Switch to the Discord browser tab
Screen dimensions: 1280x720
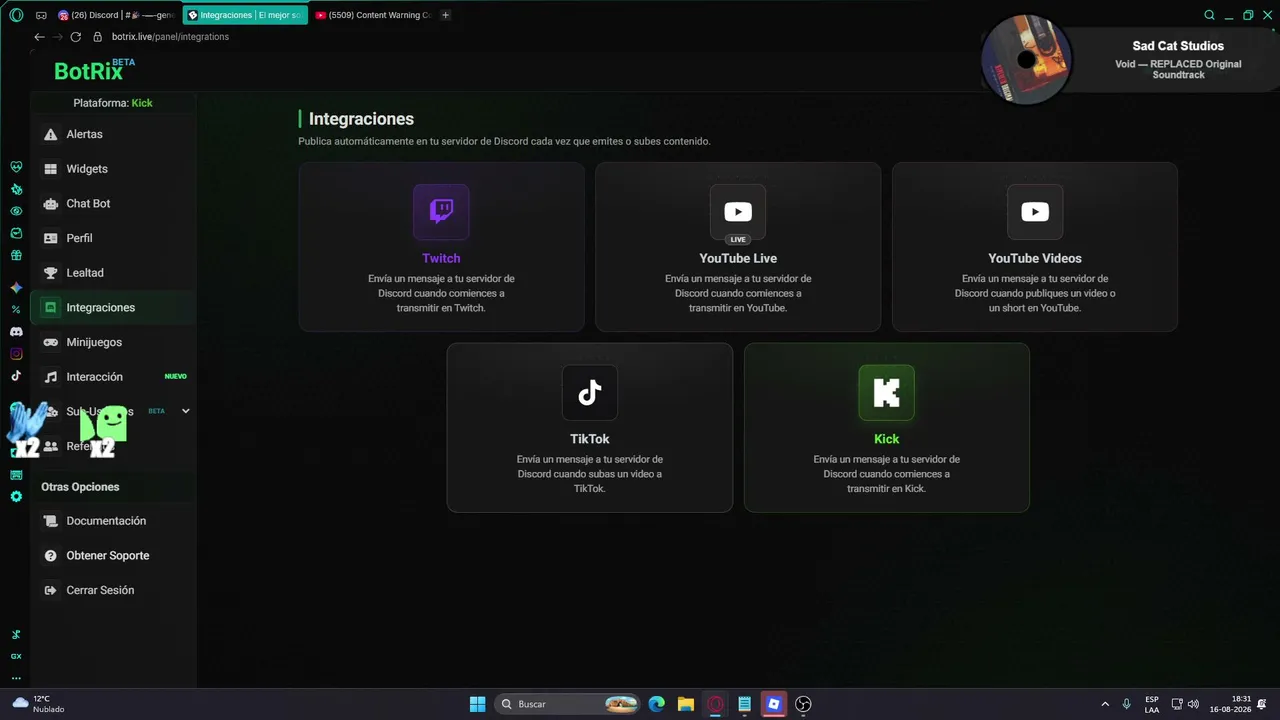click(115, 15)
